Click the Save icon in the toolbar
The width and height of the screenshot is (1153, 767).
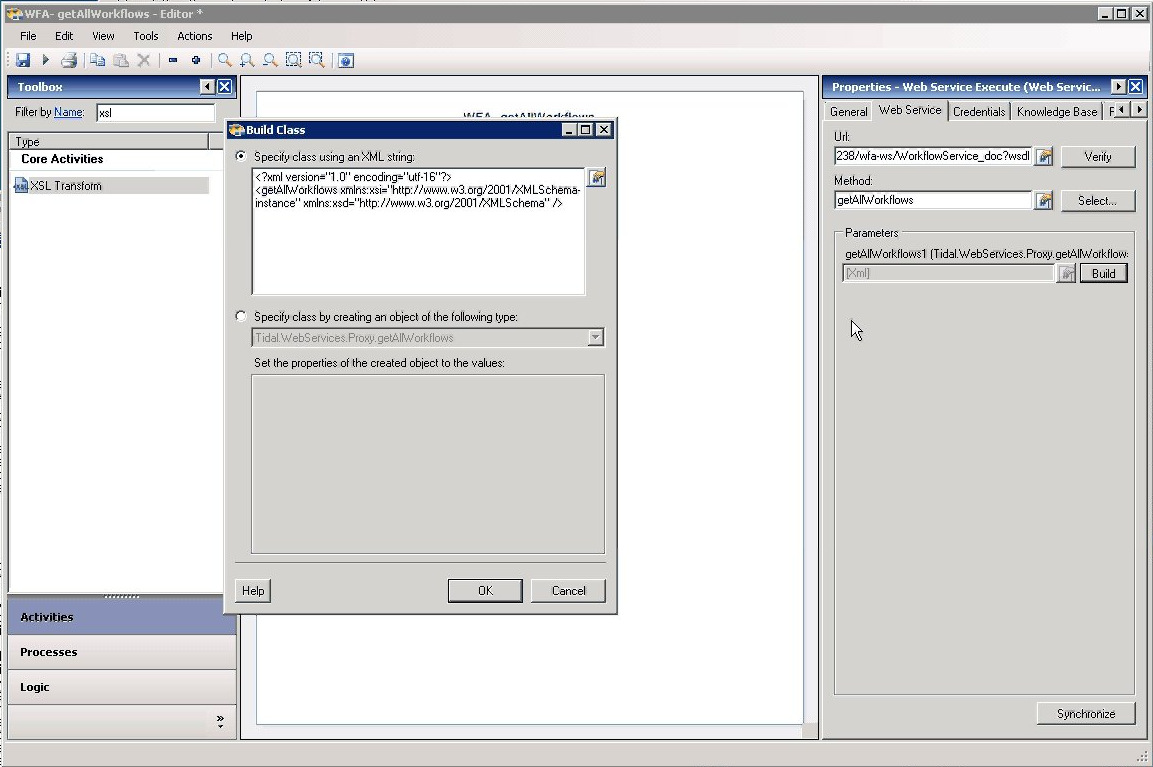point(23,60)
